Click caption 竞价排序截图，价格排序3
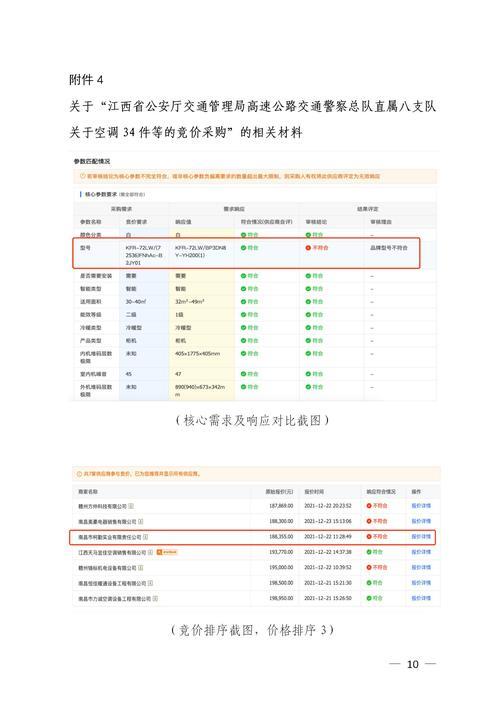Viewport: 500px width, 707px height. tap(252, 630)
